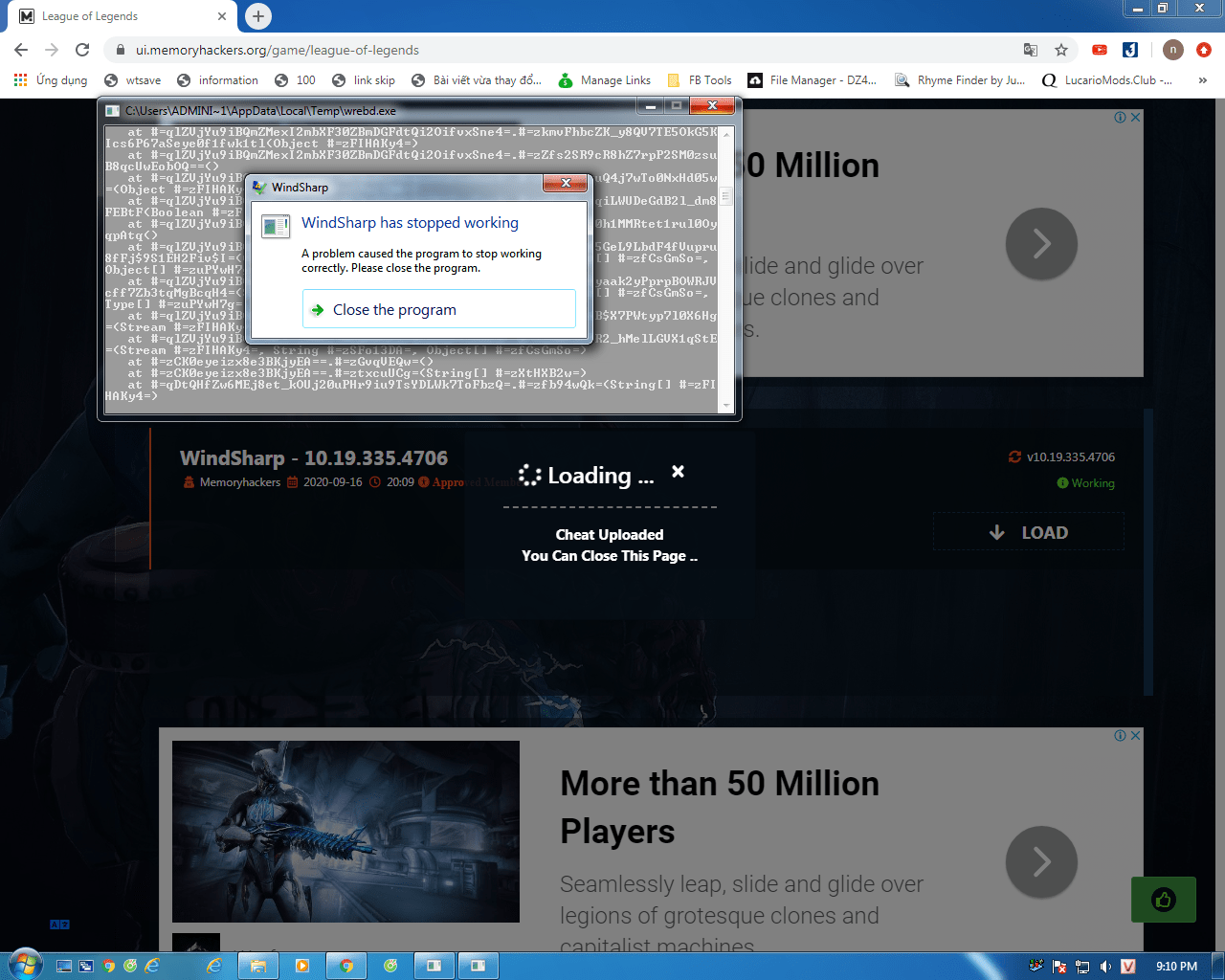
Task: Open a new Chrome tab
Action: (x=258, y=16)
